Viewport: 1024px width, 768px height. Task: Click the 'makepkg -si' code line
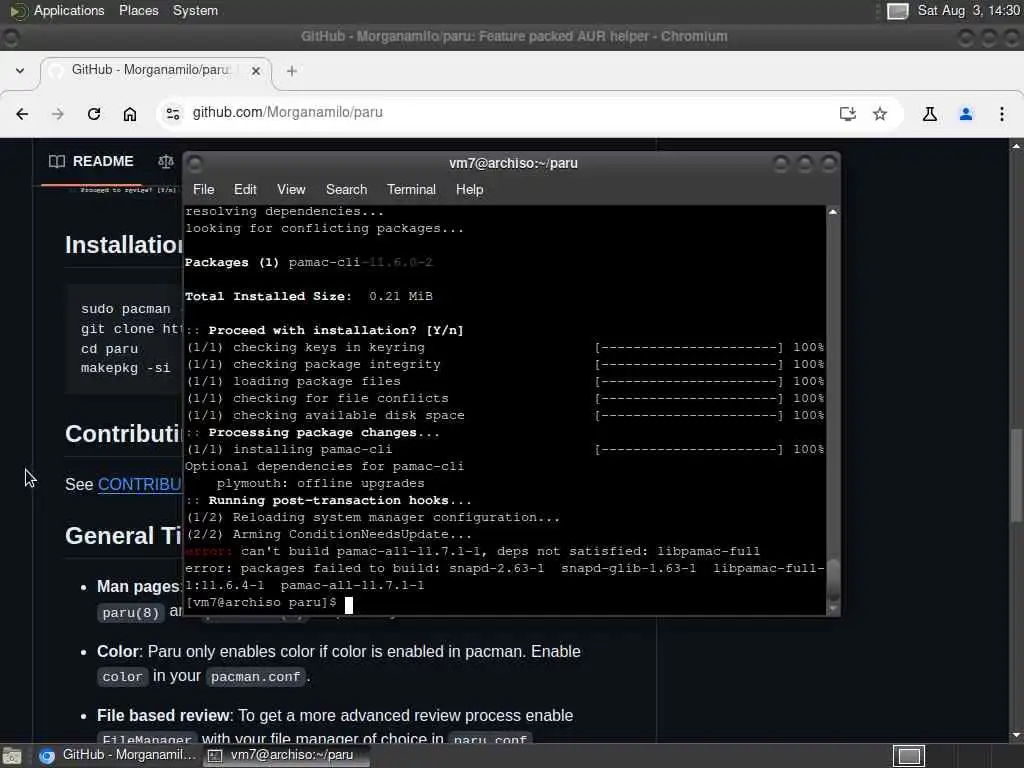pos(125,368)
